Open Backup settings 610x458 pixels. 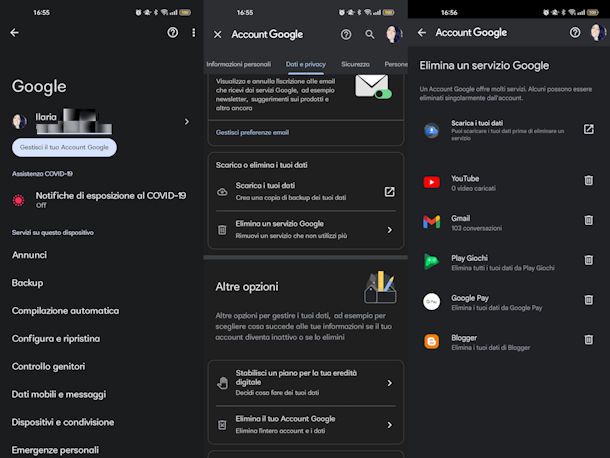click(27, 283)
